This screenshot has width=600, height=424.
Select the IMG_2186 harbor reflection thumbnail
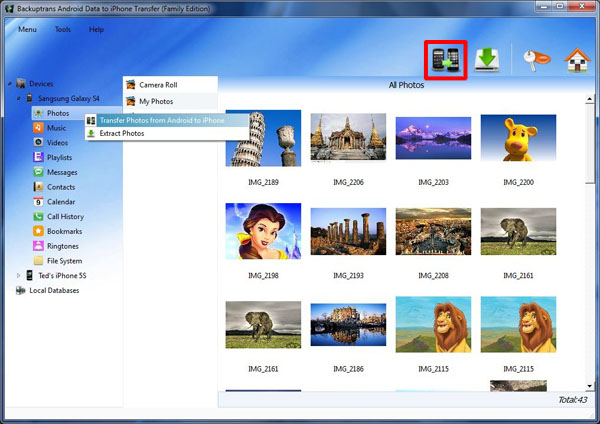click(348, 325)
